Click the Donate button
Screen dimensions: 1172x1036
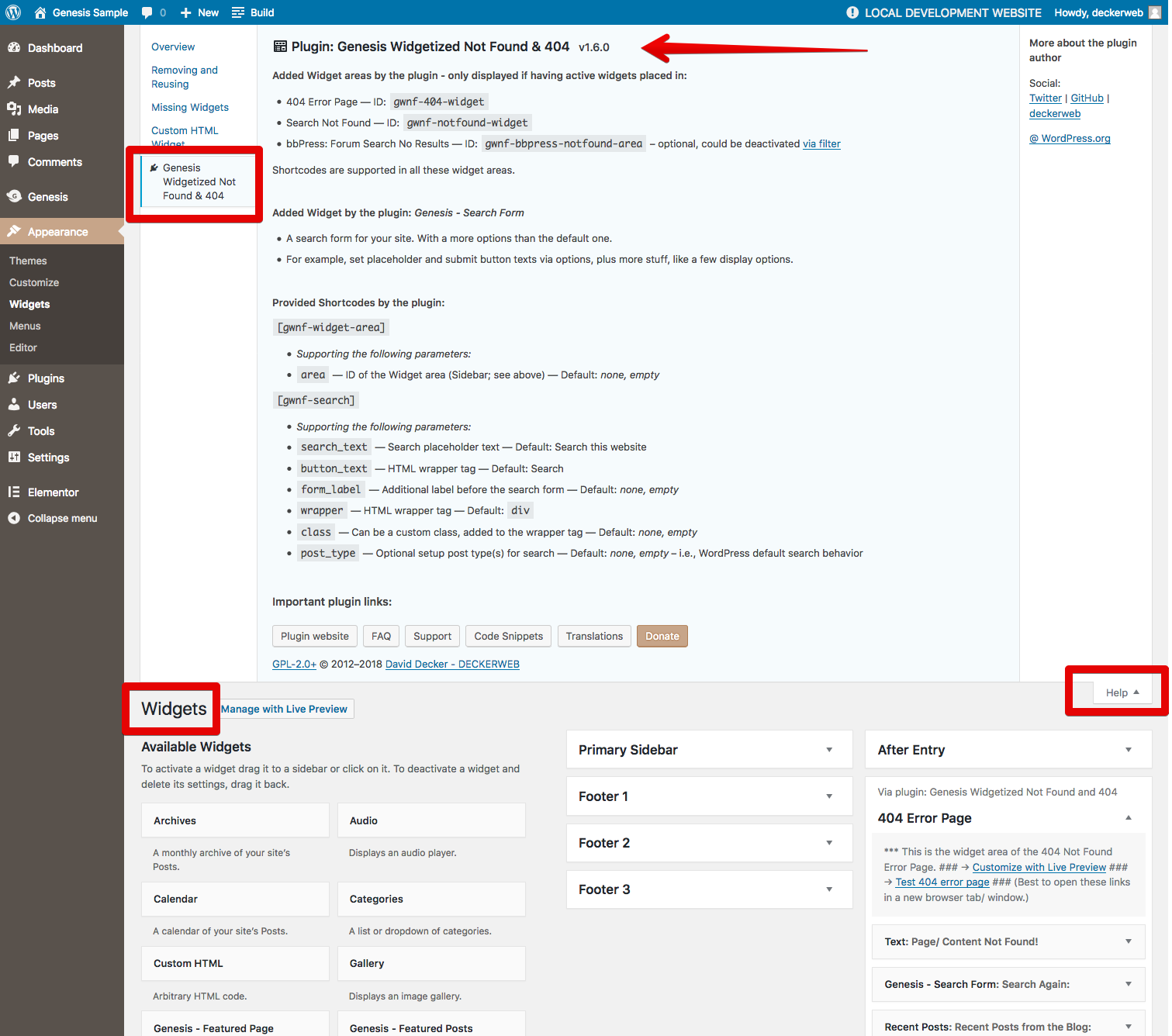pos(662,636)
